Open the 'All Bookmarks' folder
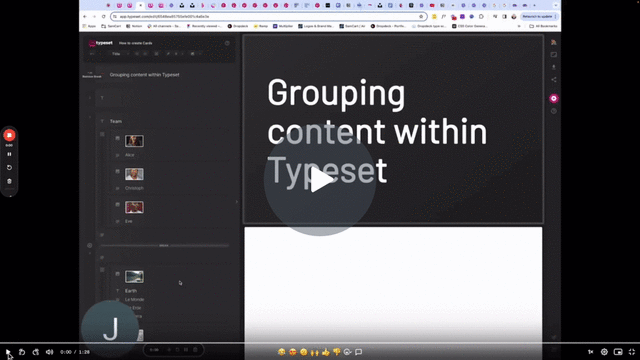The image size is (640, 360). click(543, 26)
